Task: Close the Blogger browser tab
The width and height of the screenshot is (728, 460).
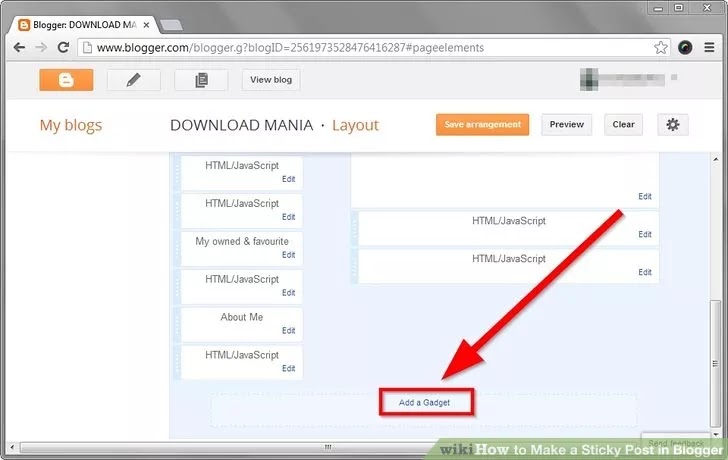Action: point(146,25)
